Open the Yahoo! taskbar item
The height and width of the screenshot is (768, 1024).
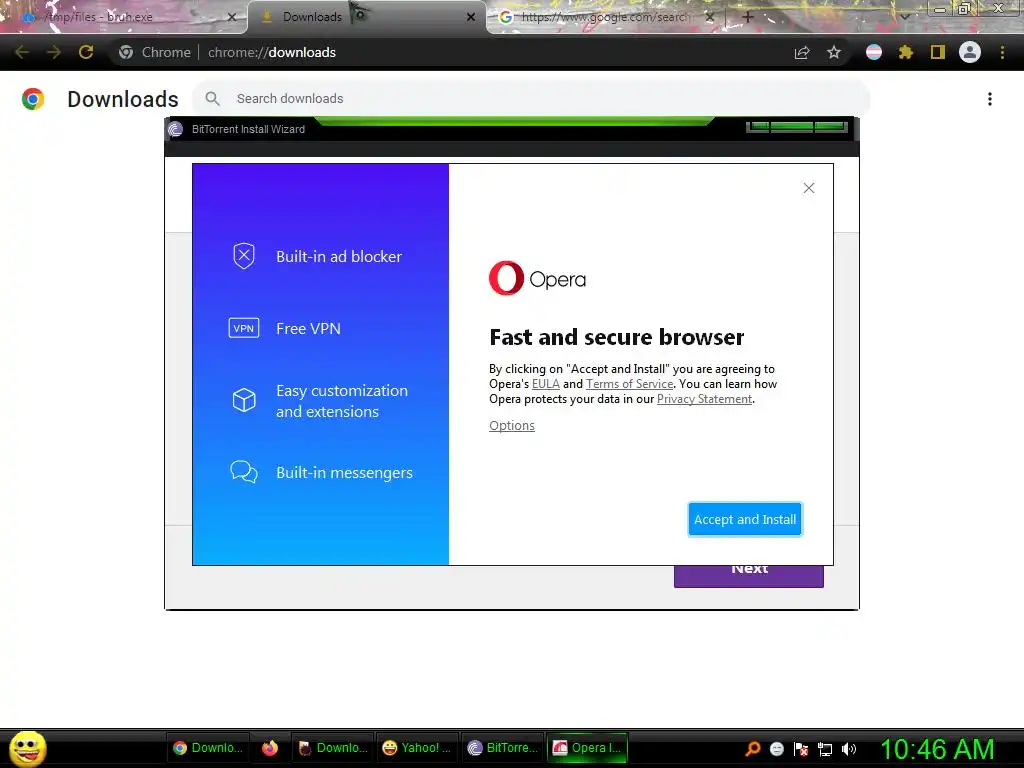point(417,748)
